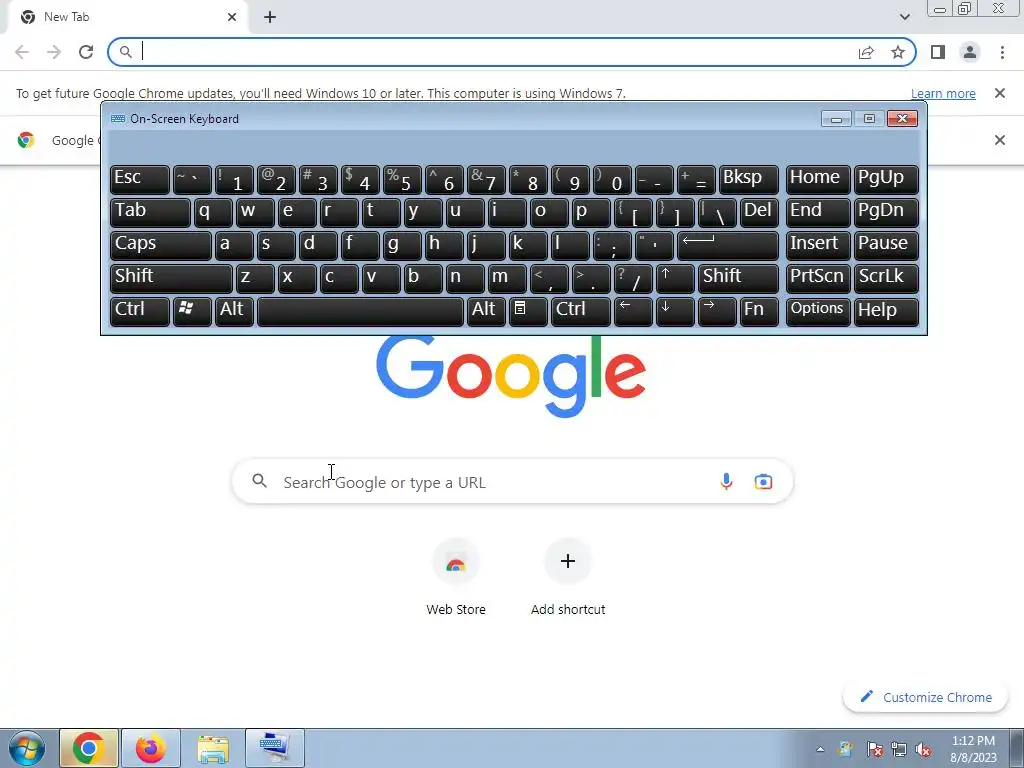Open the Windows Start menu
The width and height of the screenshot is (1024, 768).
[x=26, y=748]
